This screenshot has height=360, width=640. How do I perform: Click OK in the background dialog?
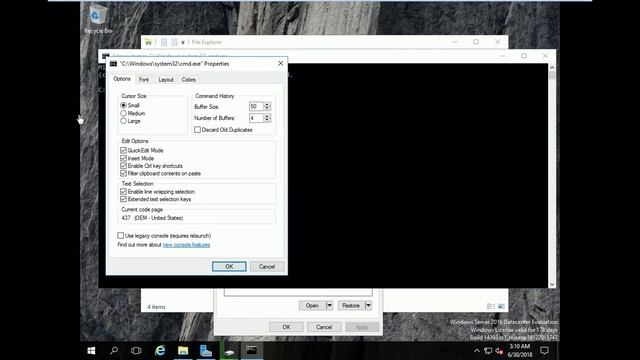[286, 327]
